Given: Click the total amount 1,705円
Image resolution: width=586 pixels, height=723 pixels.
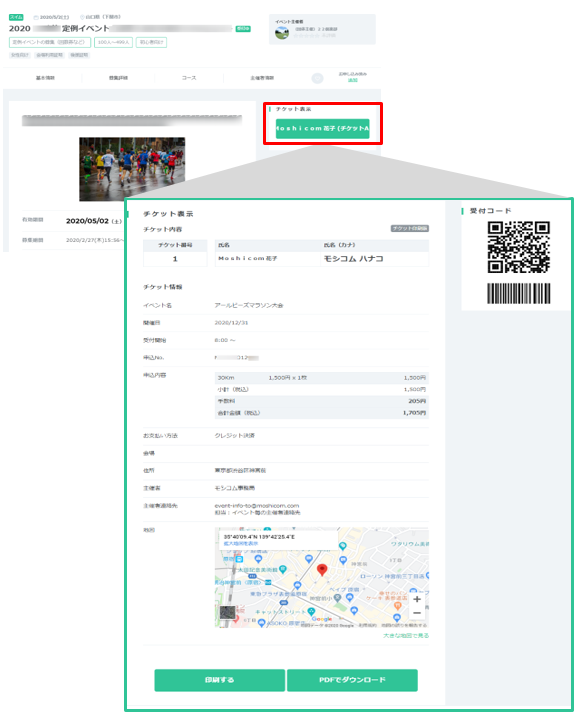Looking at the screenshot, I should [414, 413].
